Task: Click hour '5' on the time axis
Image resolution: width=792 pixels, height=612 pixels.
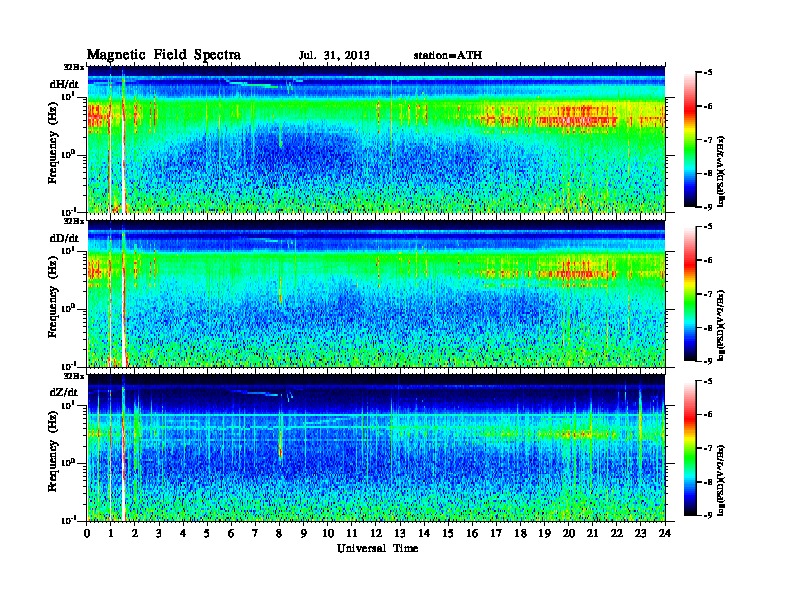Action: 207,533
